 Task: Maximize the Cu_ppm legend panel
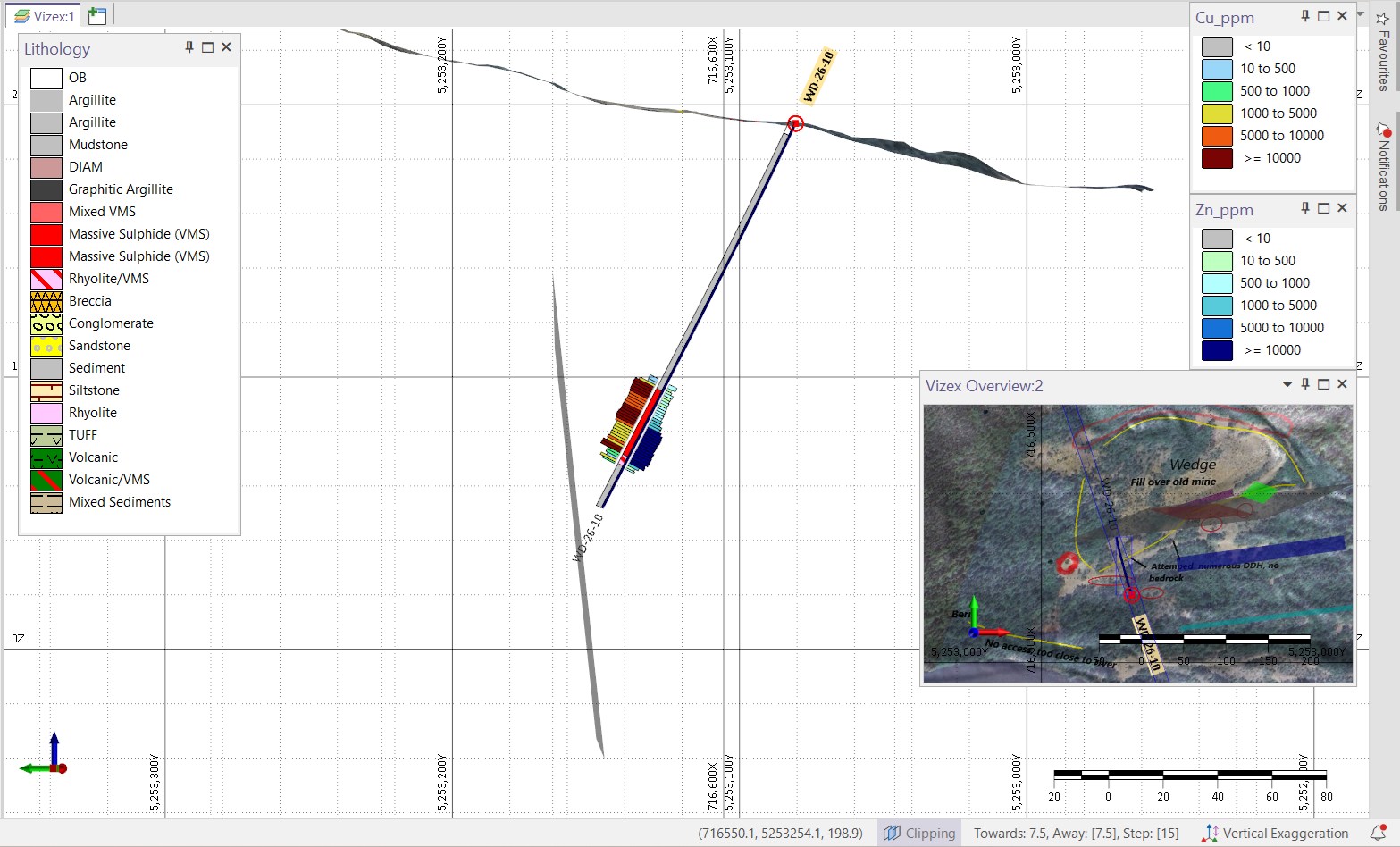(x=1324, y=16)
